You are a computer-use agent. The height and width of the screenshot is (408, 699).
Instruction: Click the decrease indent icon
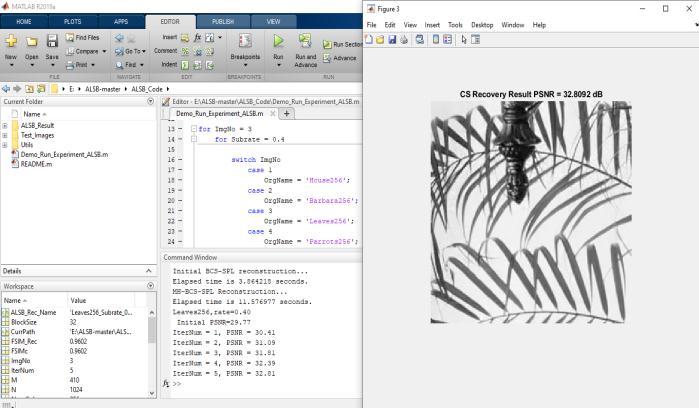pos(210,65)
